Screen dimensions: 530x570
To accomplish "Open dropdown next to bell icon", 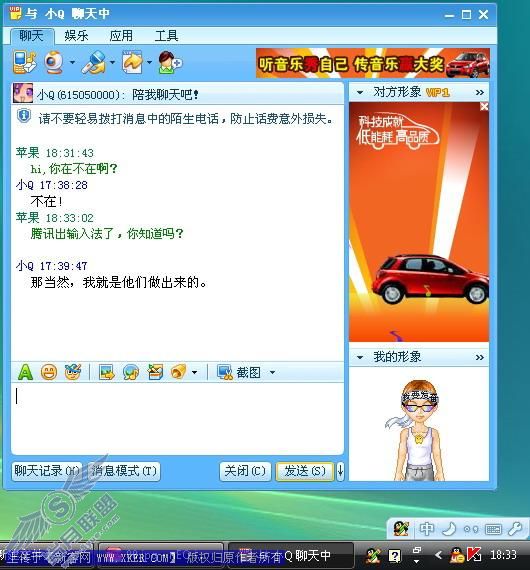I will [x=194, y=372].
